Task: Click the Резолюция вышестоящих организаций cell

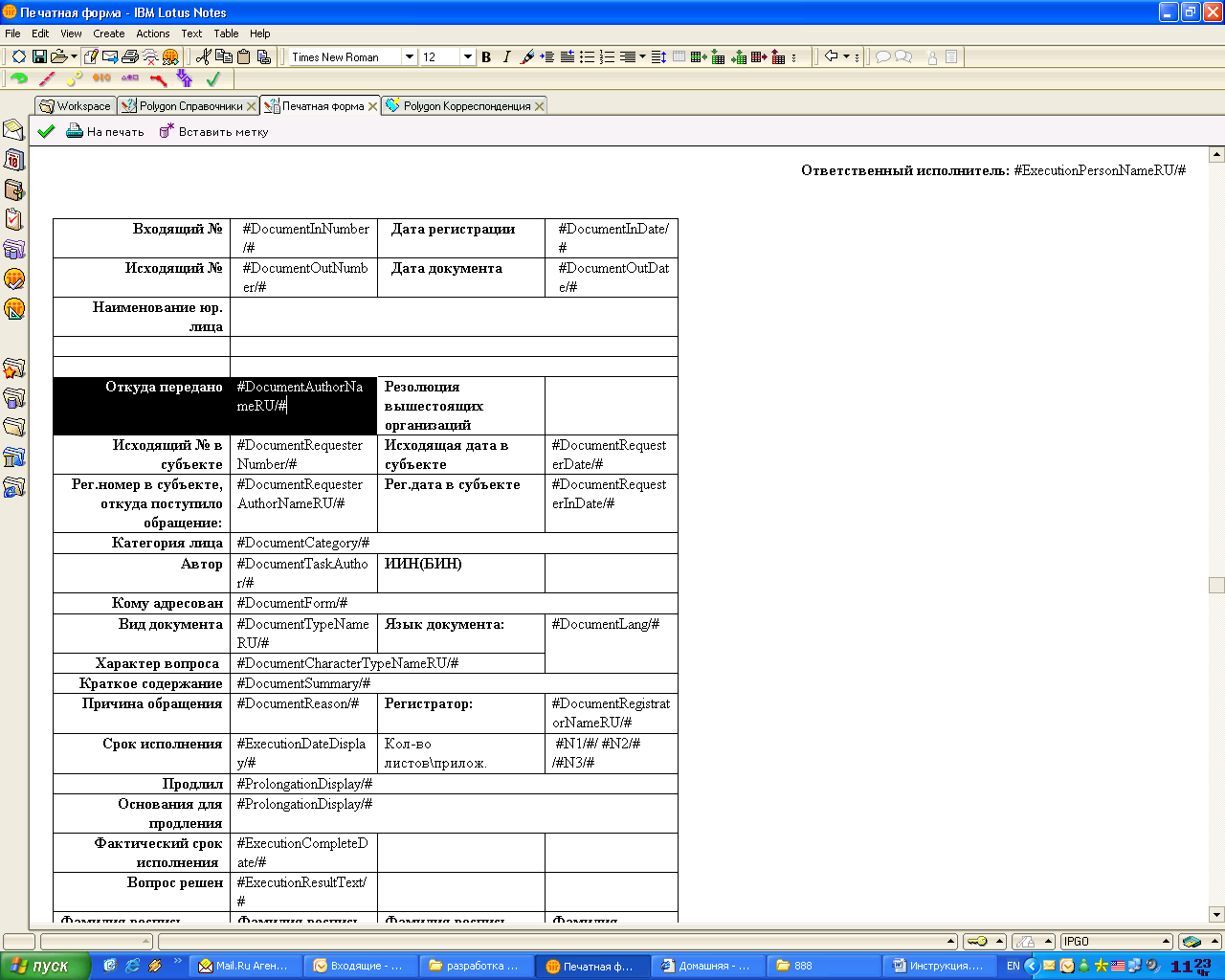Action: click(461, 406)
